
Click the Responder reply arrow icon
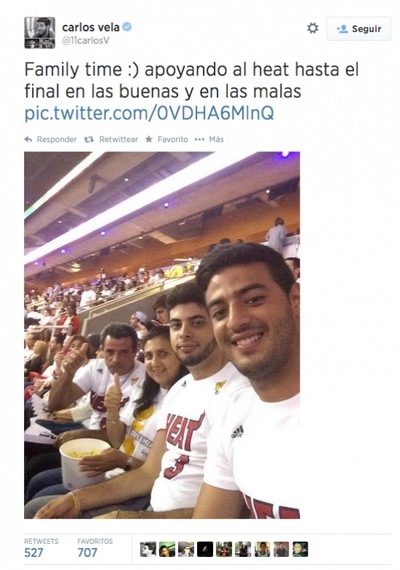coord(28,139)
